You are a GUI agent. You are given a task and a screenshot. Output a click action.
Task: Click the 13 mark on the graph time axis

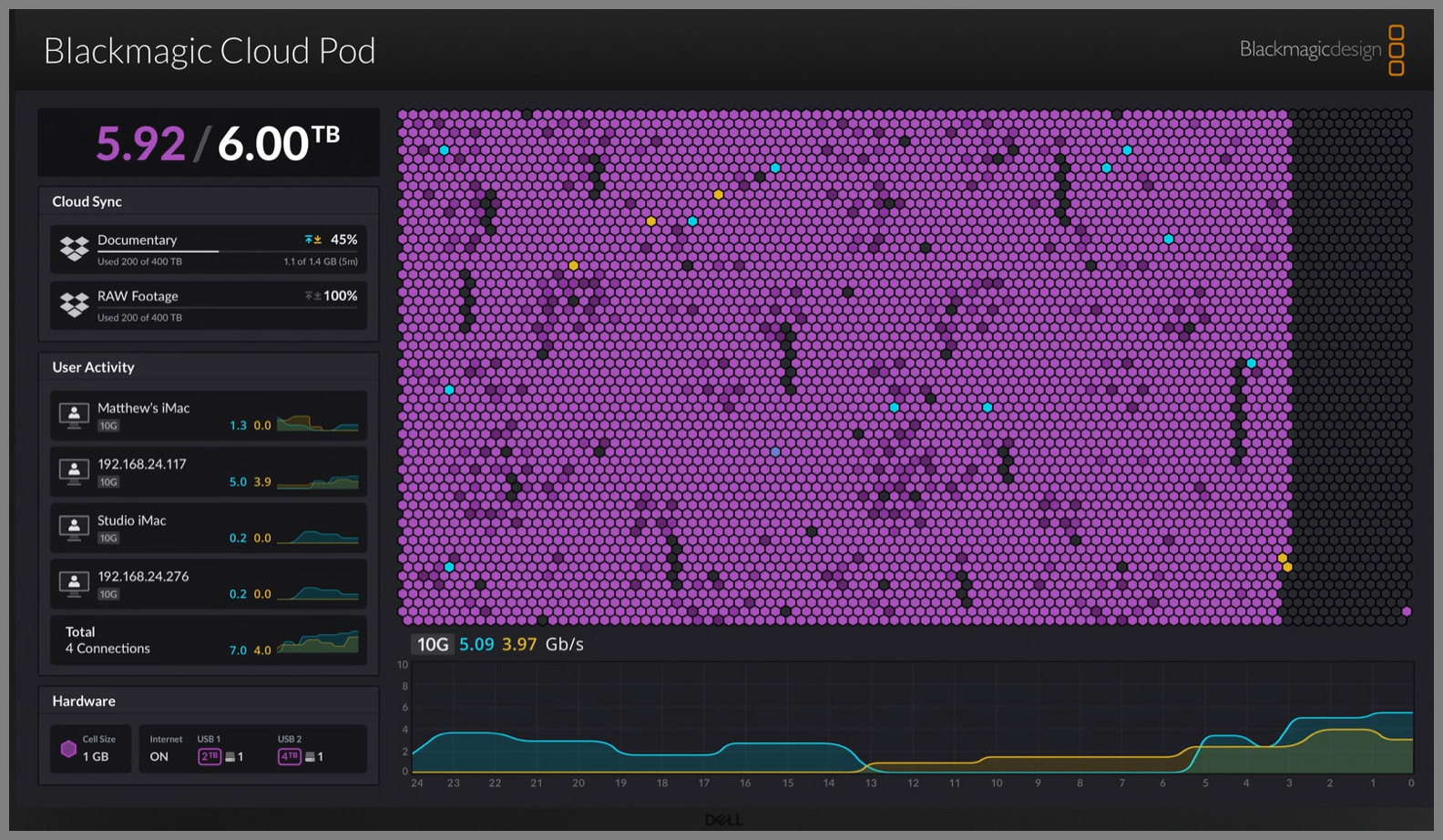[871, 784]
